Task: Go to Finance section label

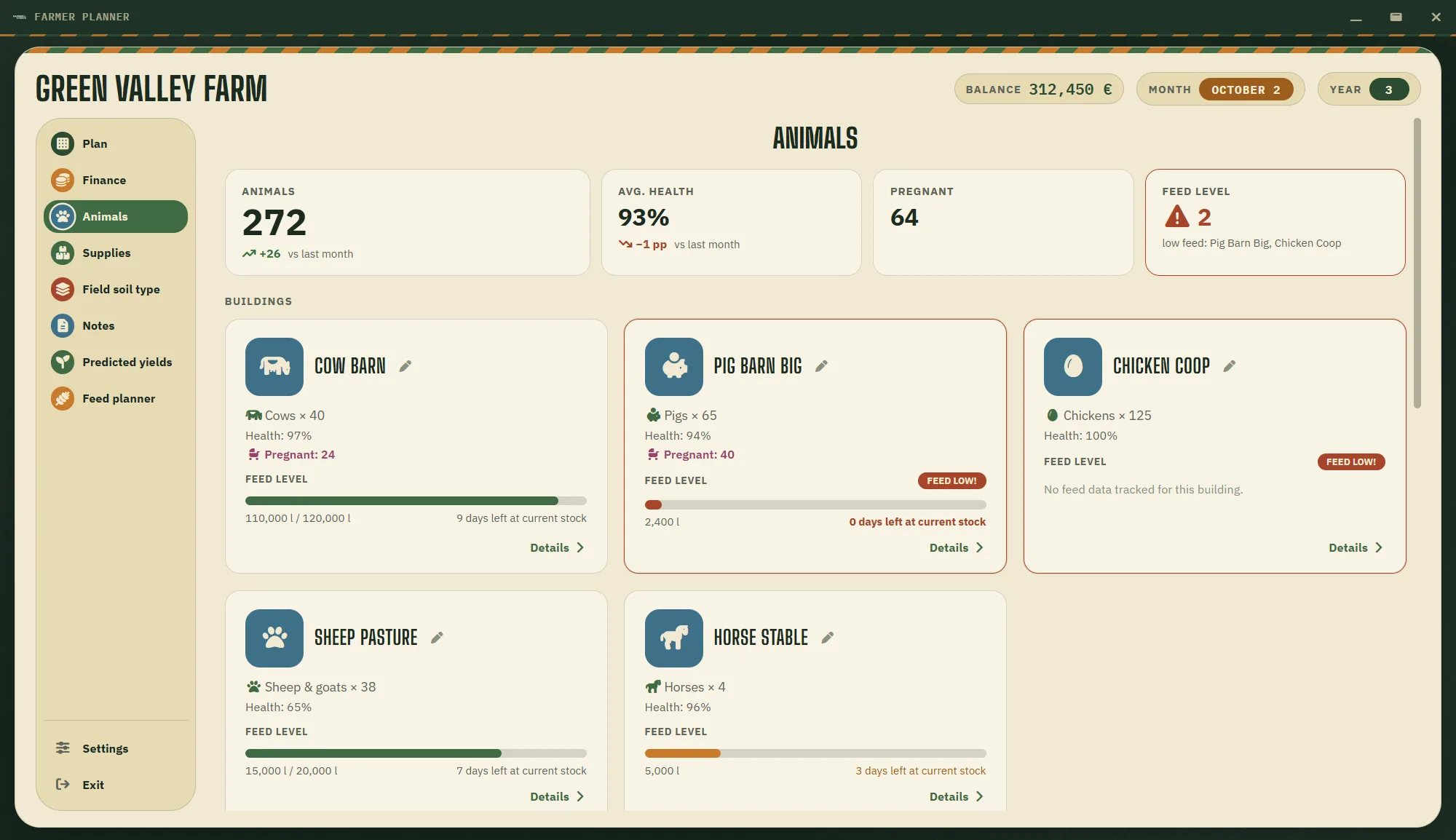Action: click(x=104, y=180)
